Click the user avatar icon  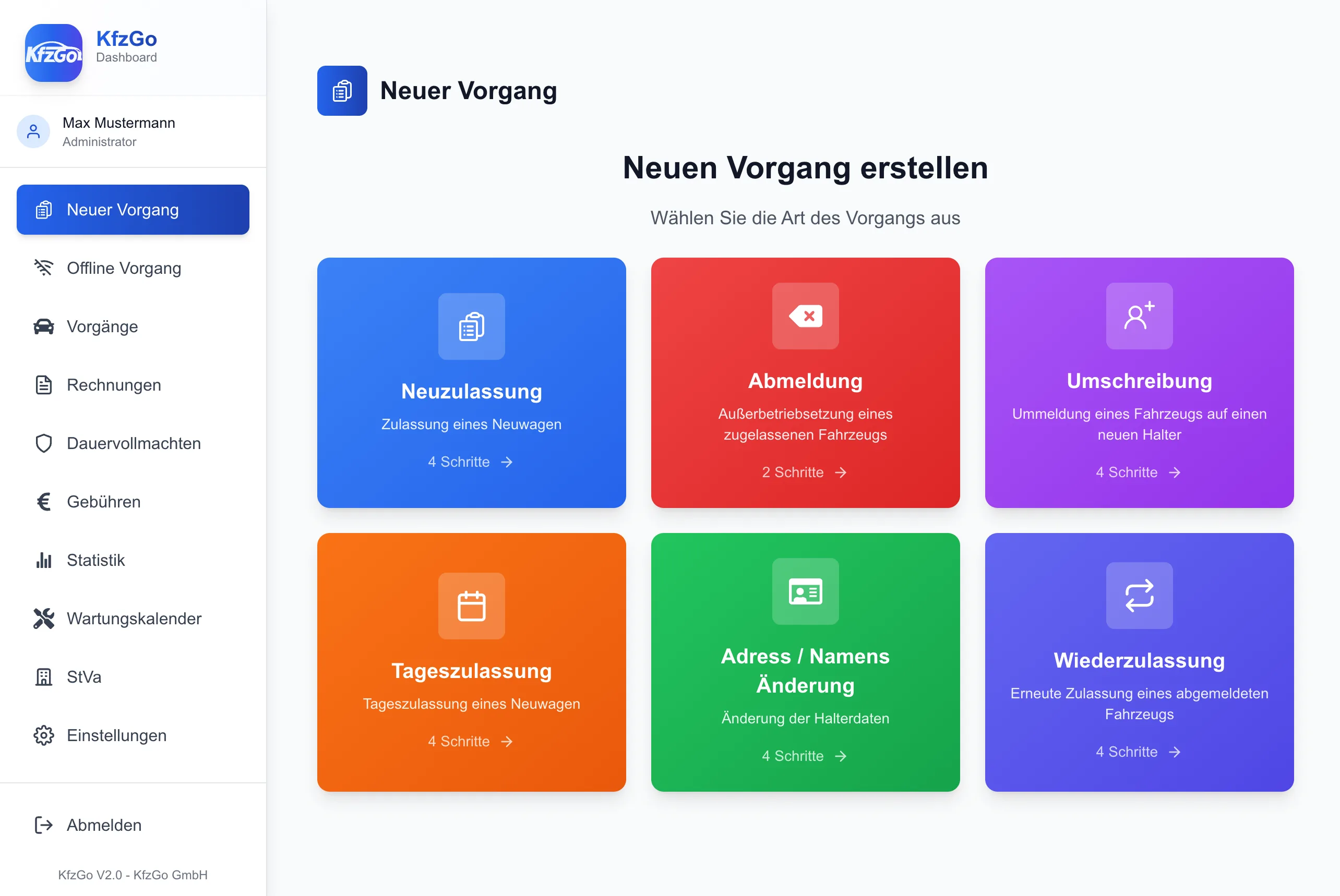34,131
